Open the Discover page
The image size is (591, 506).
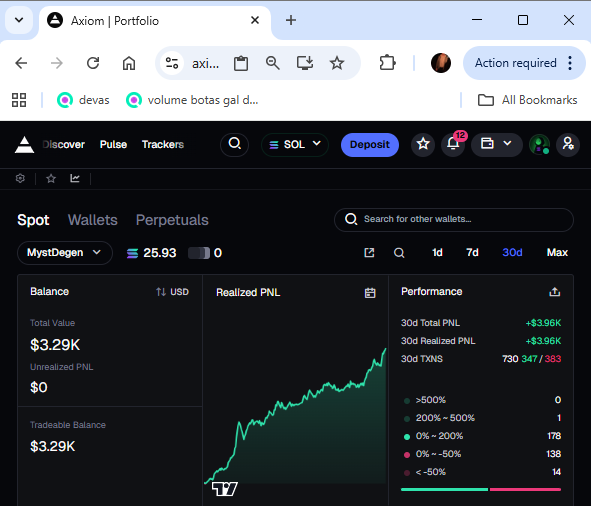coord(64,144)
